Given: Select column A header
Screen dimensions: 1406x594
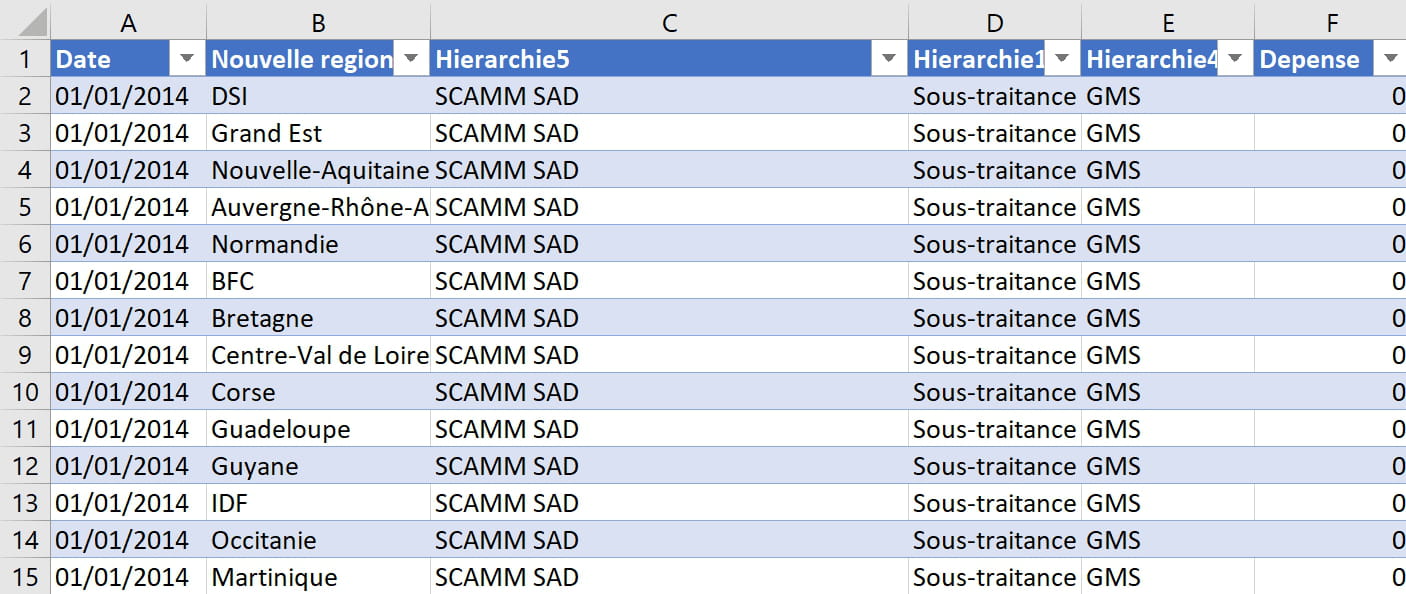Looking at the screenshot, I should tap(128, 22).
